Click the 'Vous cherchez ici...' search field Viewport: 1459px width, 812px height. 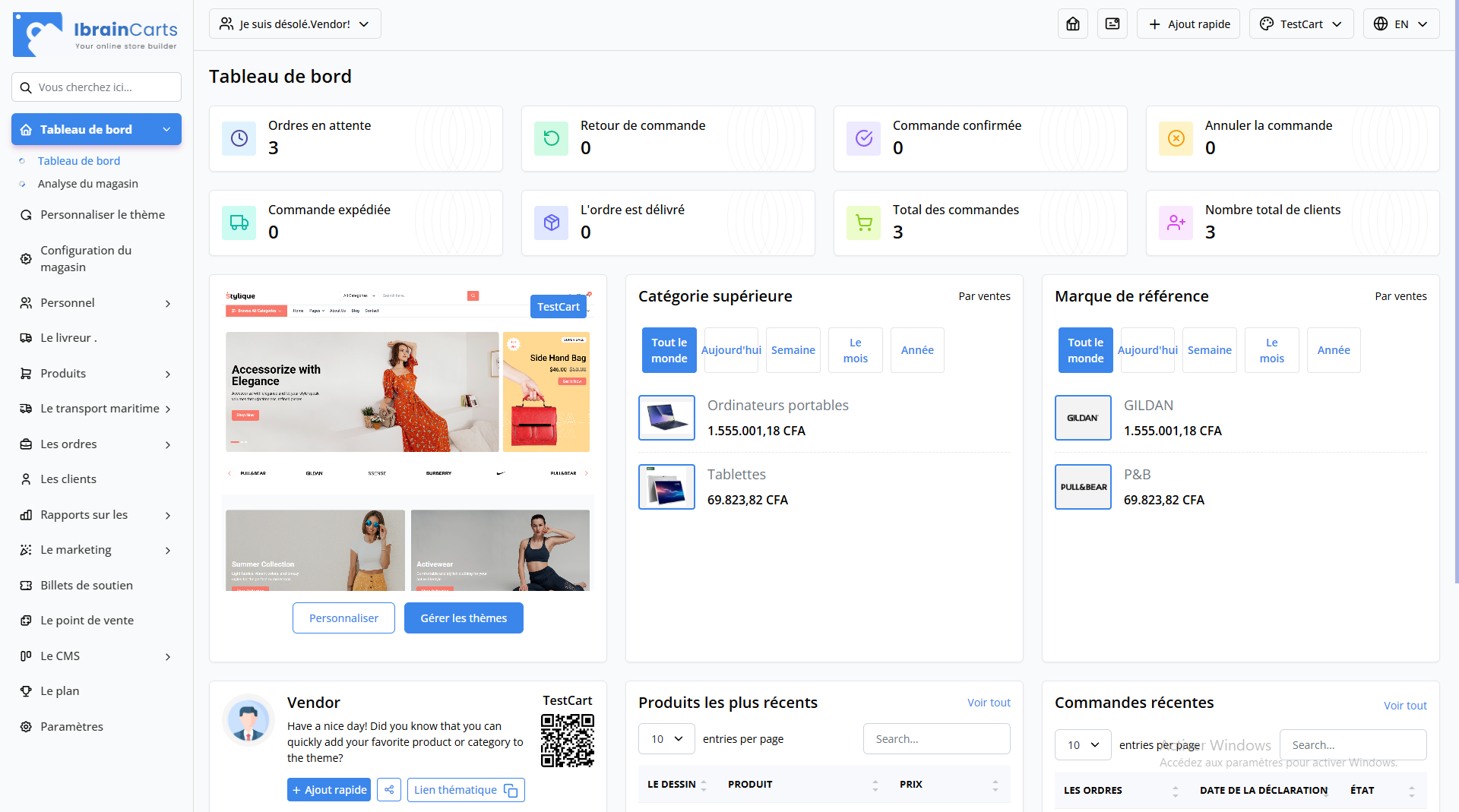[x=97, y=87]
